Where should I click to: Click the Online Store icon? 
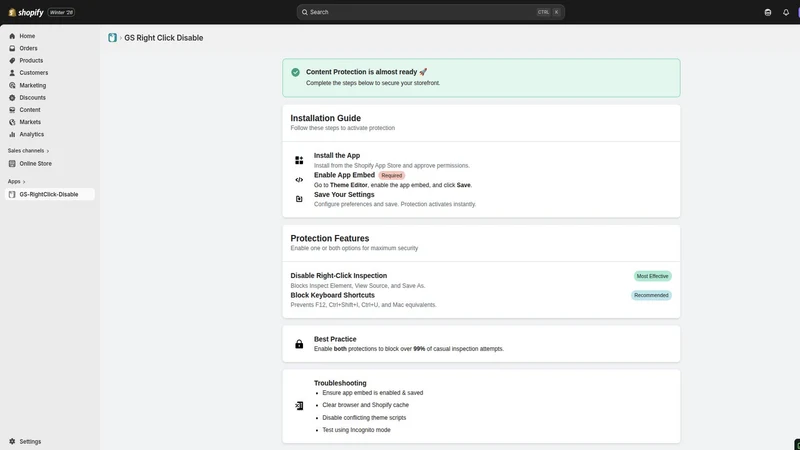[12, 164]
